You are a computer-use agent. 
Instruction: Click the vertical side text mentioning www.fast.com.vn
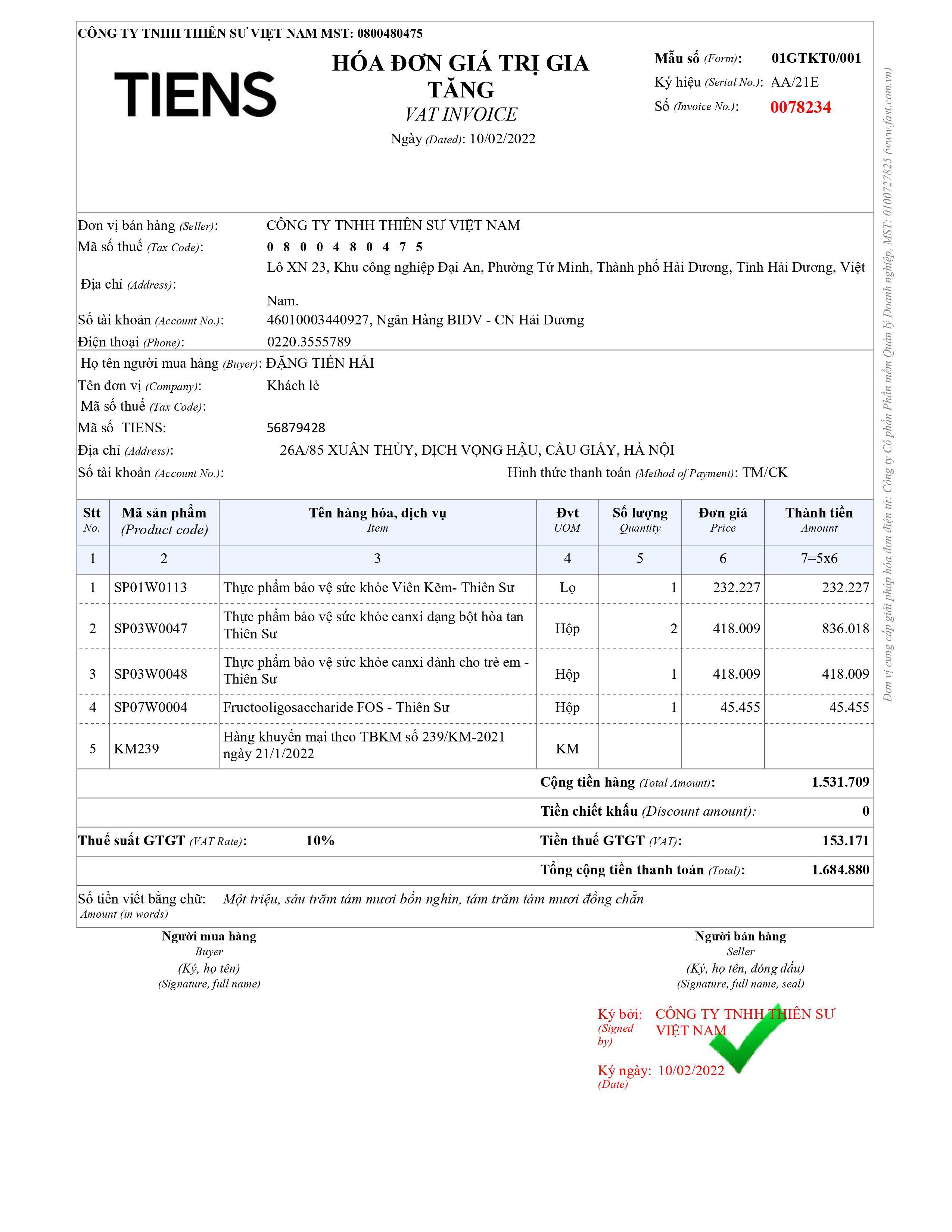coord(888,385)
